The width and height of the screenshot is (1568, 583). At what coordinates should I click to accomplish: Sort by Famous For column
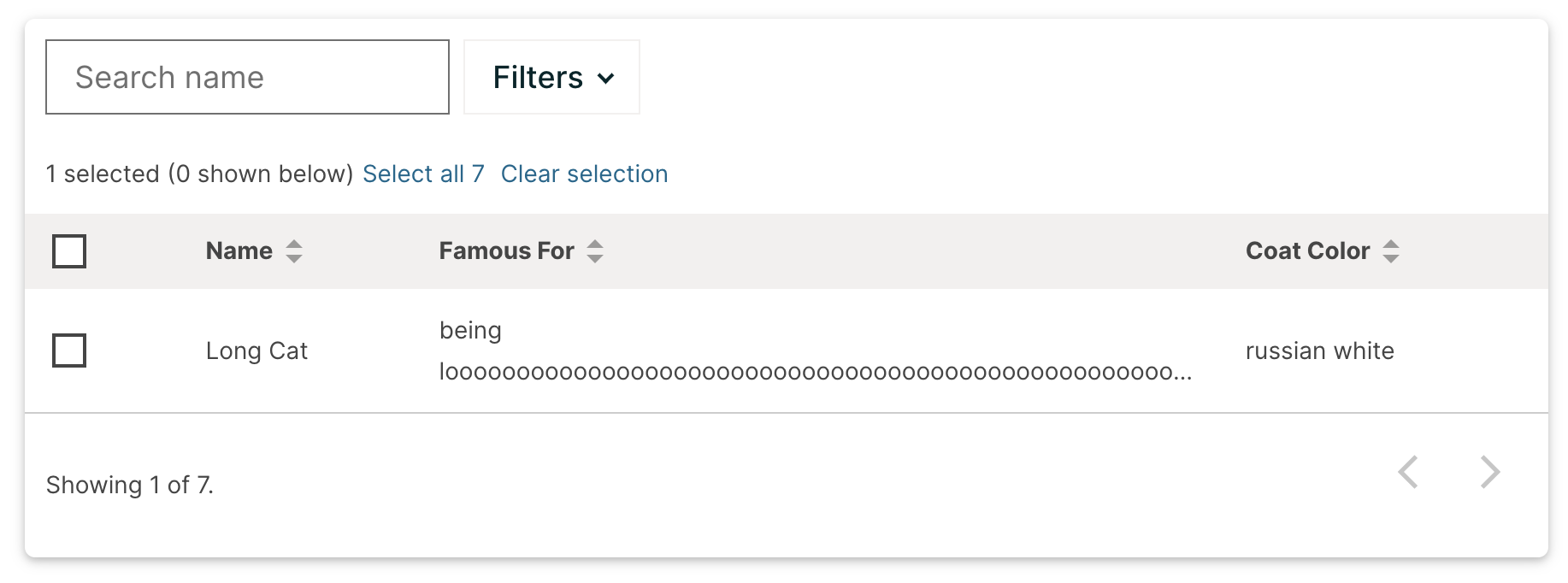pos(595,250)
